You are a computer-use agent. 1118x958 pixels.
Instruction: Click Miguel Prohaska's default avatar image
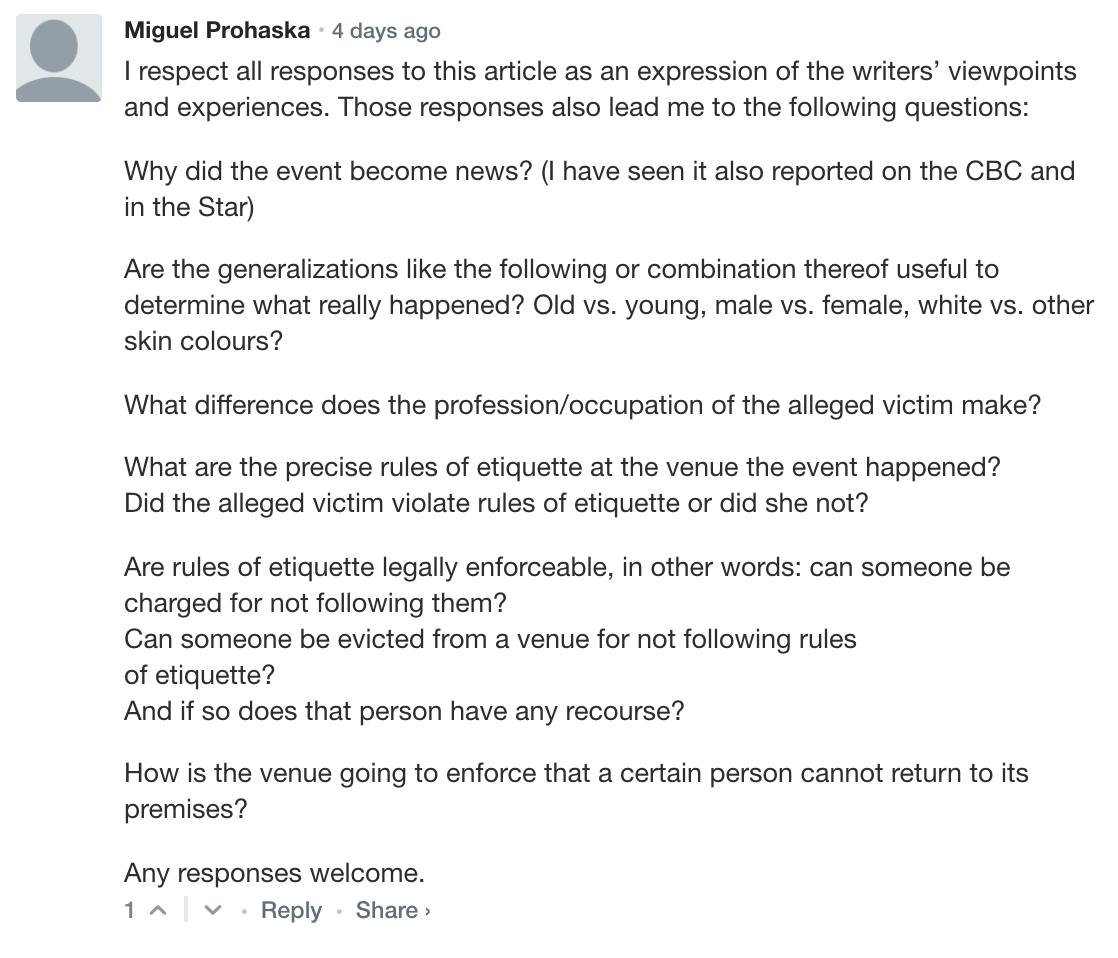click(x=59, y=58)
